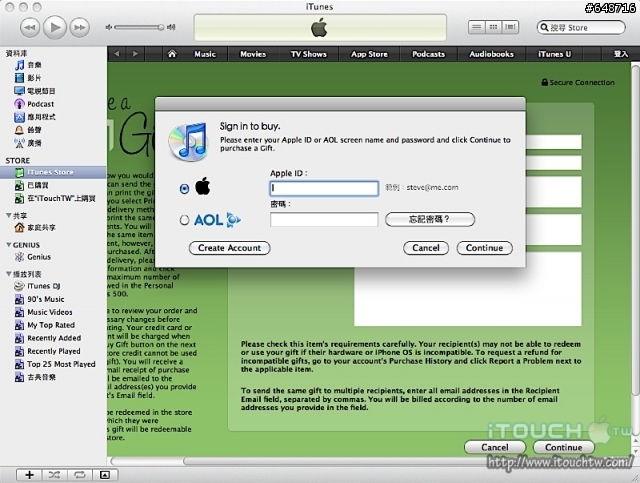The image size is (640, 483).
Task: Open the iTunes DJ playlist
Action: (37, 286)
